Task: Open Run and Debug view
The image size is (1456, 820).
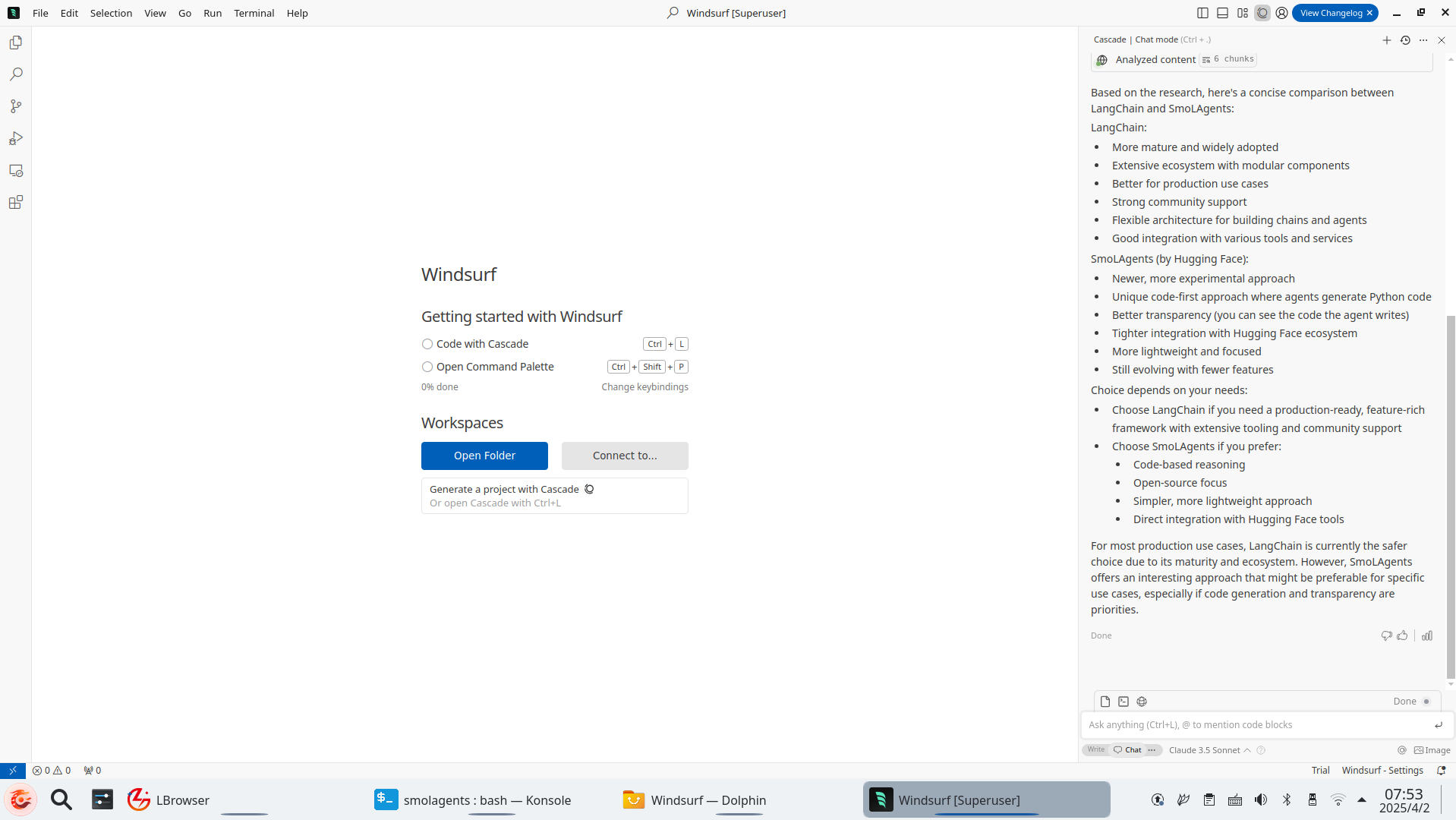Action: [16, 138]
